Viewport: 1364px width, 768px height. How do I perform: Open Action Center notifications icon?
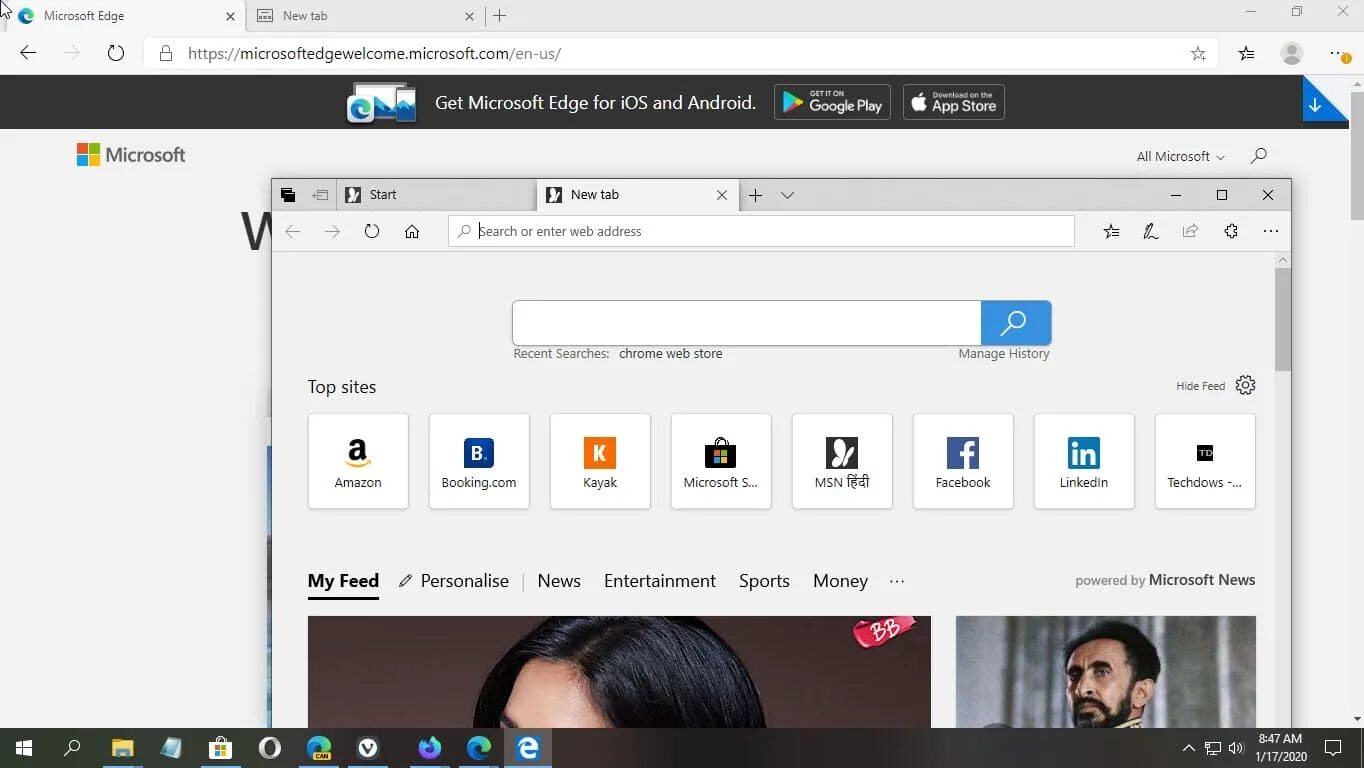[x=1333, y=748]
